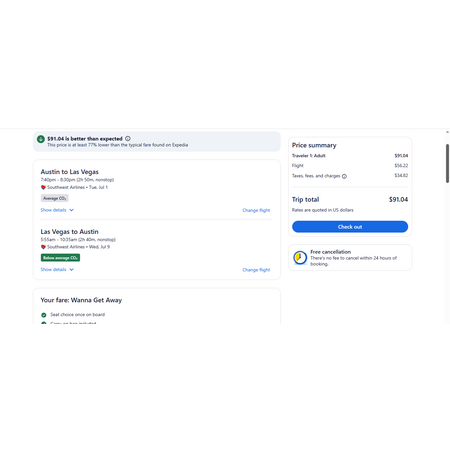The image size is (450, 450).
Task: Click the free cancellation clock icon
Action: pyautogui.click(x=300, y=258)
